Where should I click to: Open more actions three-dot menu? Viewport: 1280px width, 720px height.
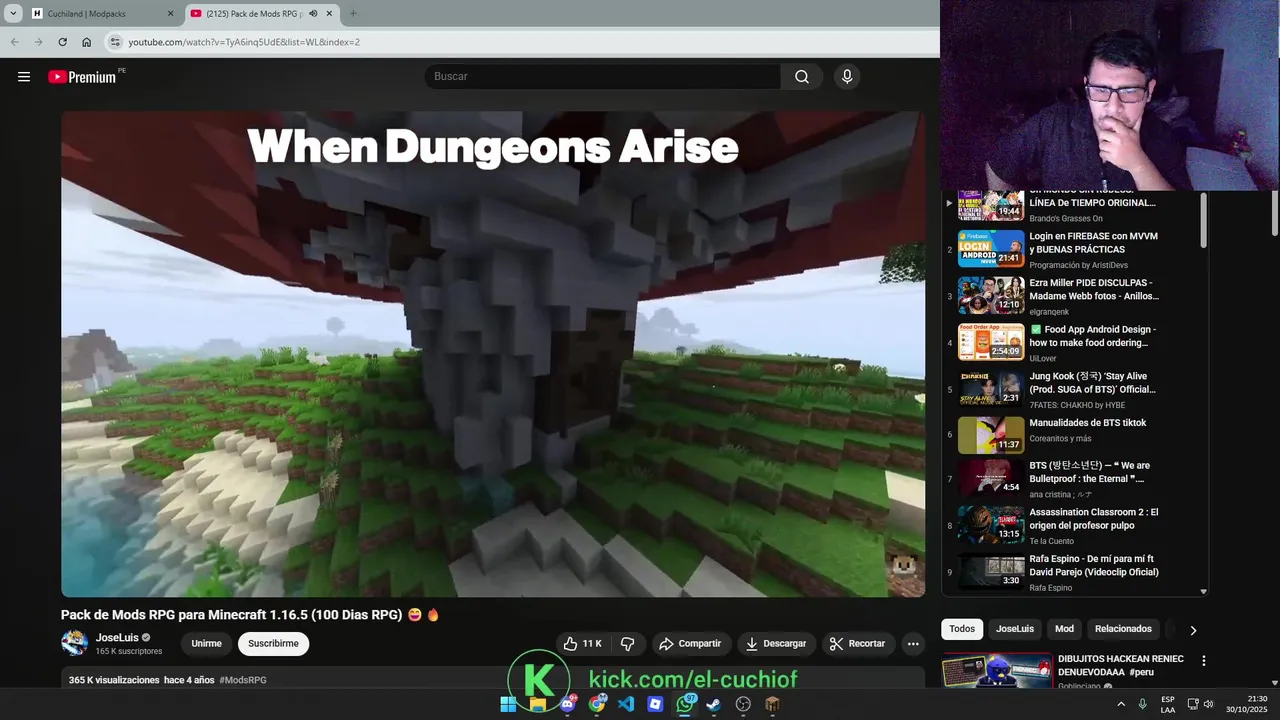click(913, 644)
